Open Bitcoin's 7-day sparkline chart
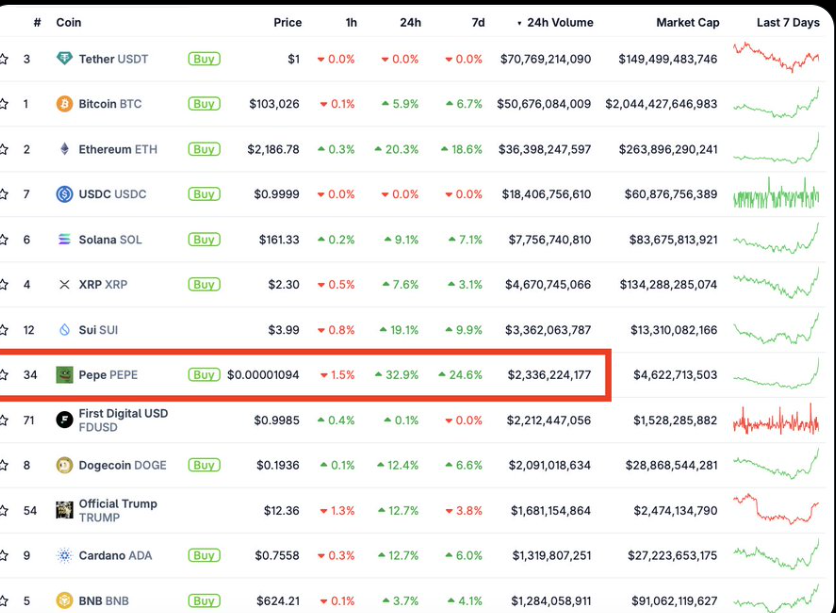Viewport: 836px width, 613px height. coord(776,102)
